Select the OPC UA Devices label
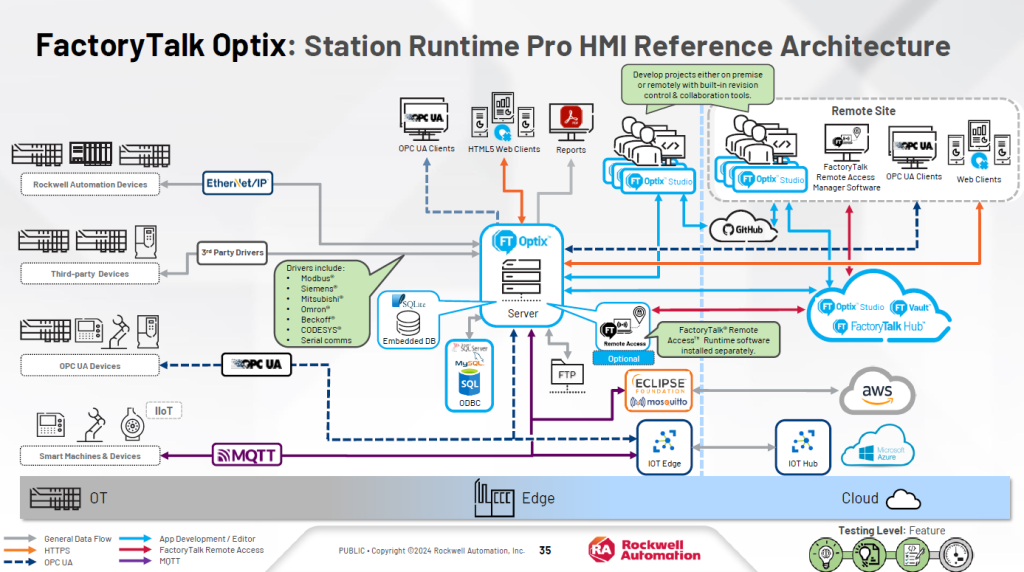This screenshot has height=572, width=1024. tap(90, 366)
